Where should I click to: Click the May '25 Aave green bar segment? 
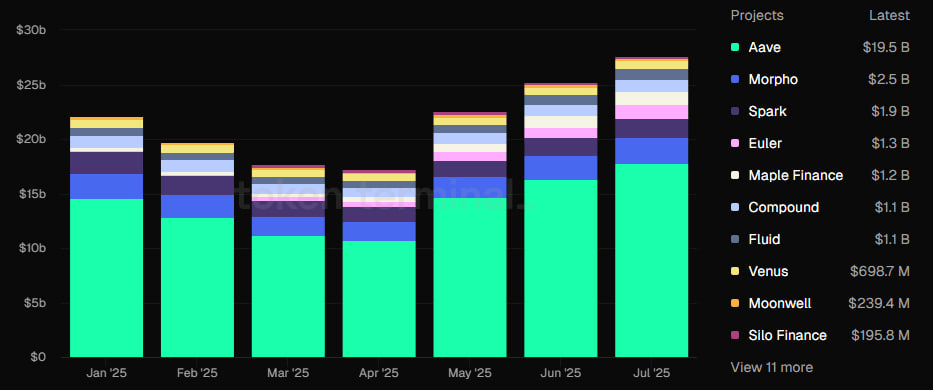point(469,277)
